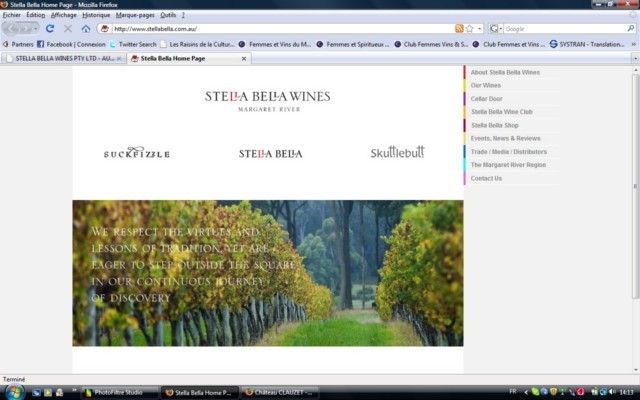Open Trade / Media / Distributors link
The width and height of the screenshot is (640, 400).
(509, 152)
